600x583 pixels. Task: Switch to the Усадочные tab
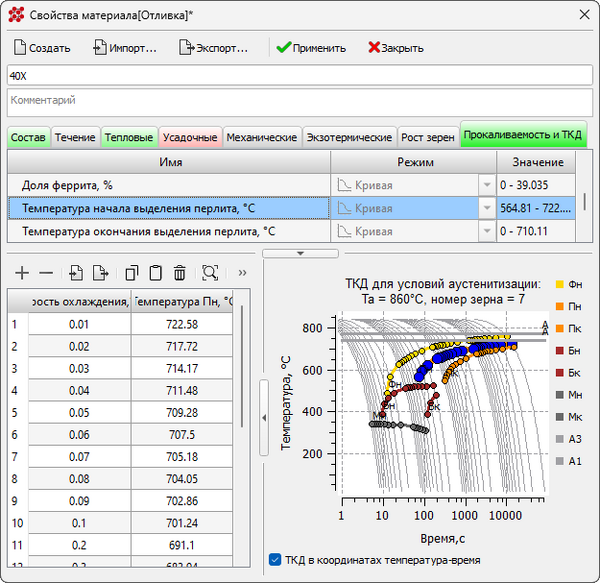coord(190,137)
